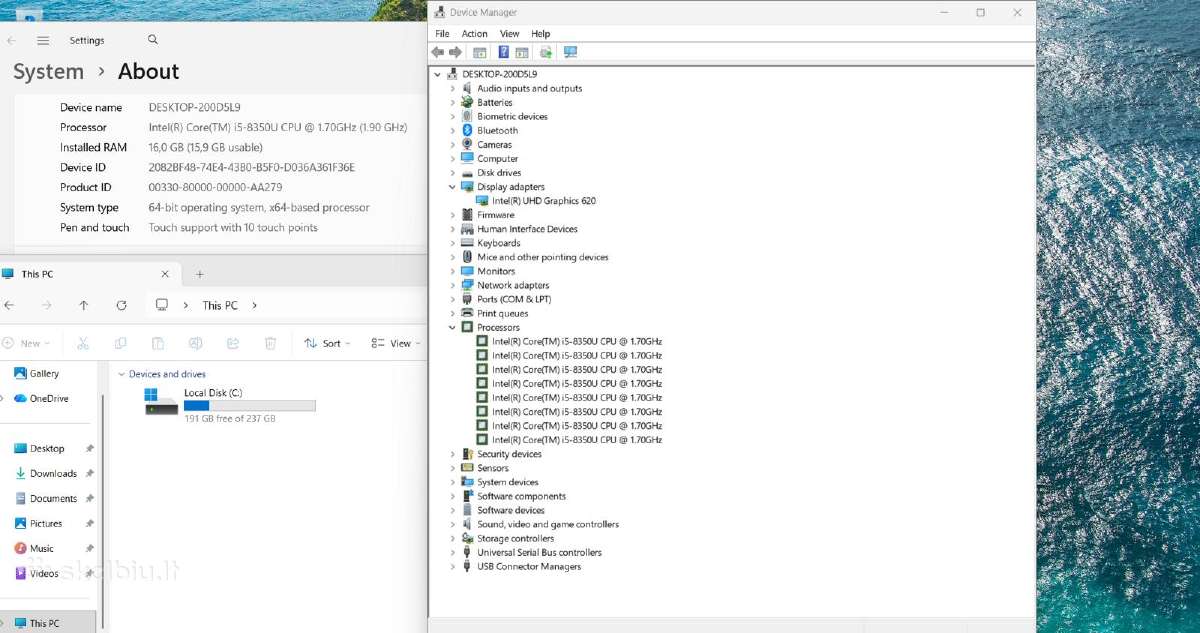Open the Help menu in Device Manager

(540, 34)
